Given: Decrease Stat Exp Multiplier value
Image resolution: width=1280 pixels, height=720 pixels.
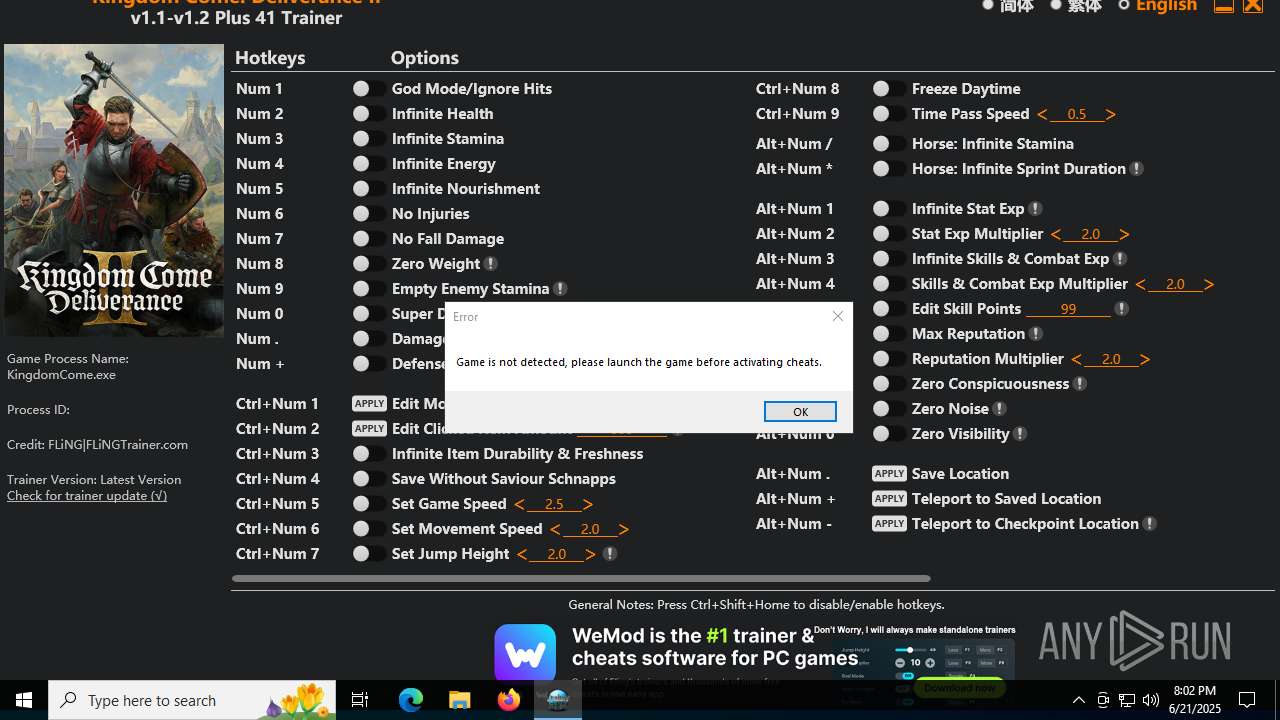Looking at the screenshot, I should (1056, 235).
